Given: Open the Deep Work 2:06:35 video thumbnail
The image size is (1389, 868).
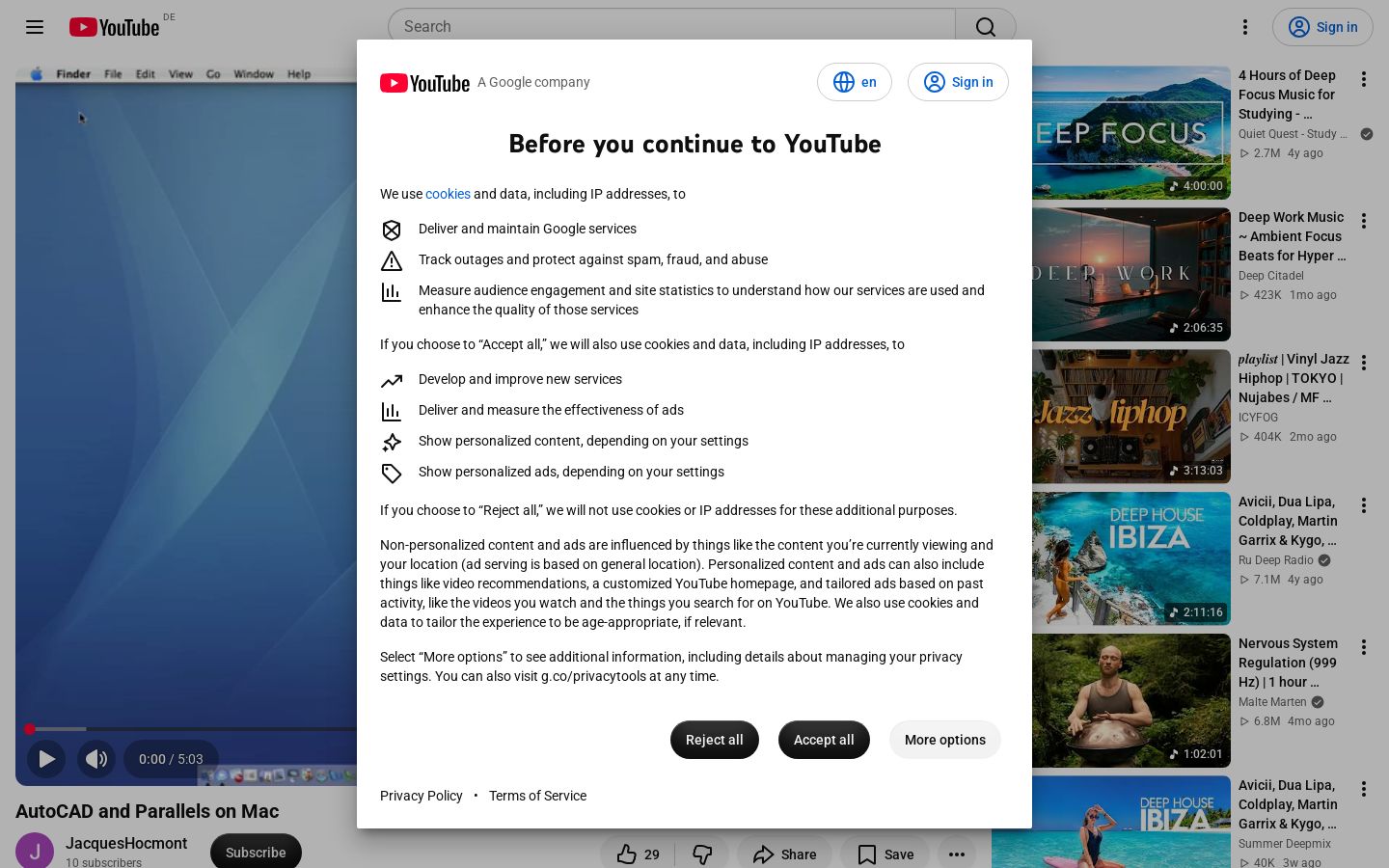Looking at the screenshot, I should point(1131,275).
